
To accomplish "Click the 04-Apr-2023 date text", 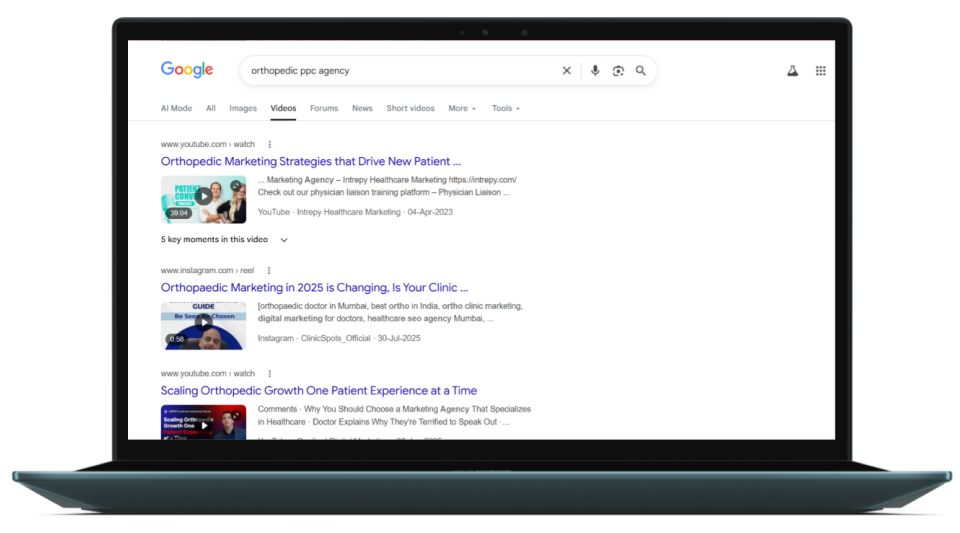I will [x=430, y=212].
